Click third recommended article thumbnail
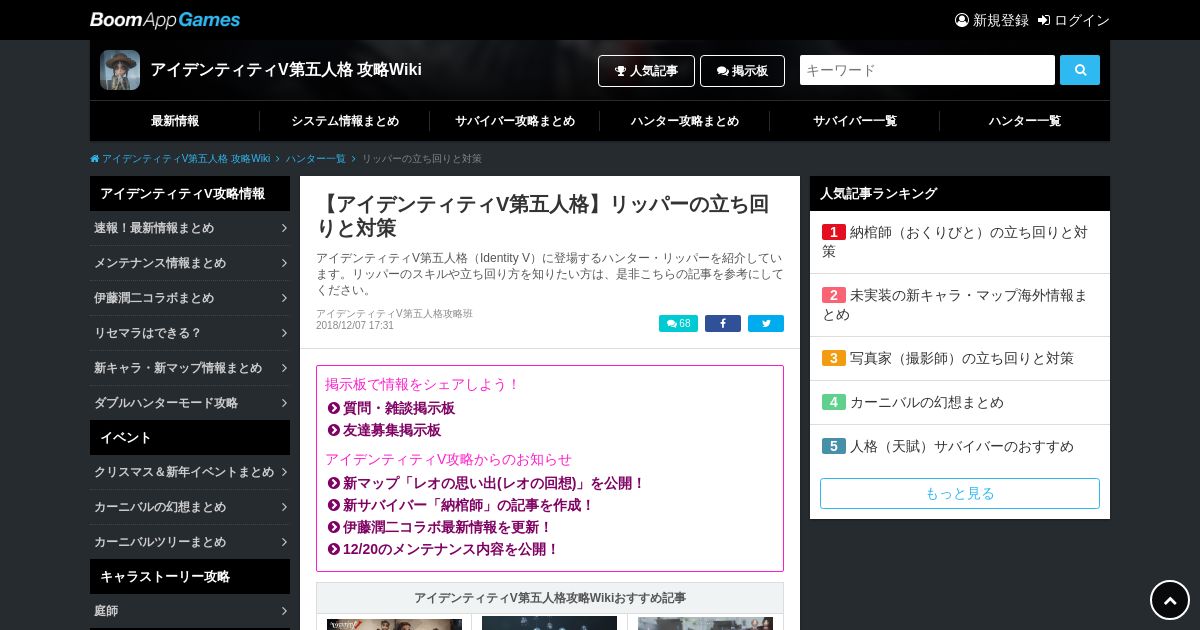The height and width of the screenshot is (630, 1200). click(x=705, y=624)
